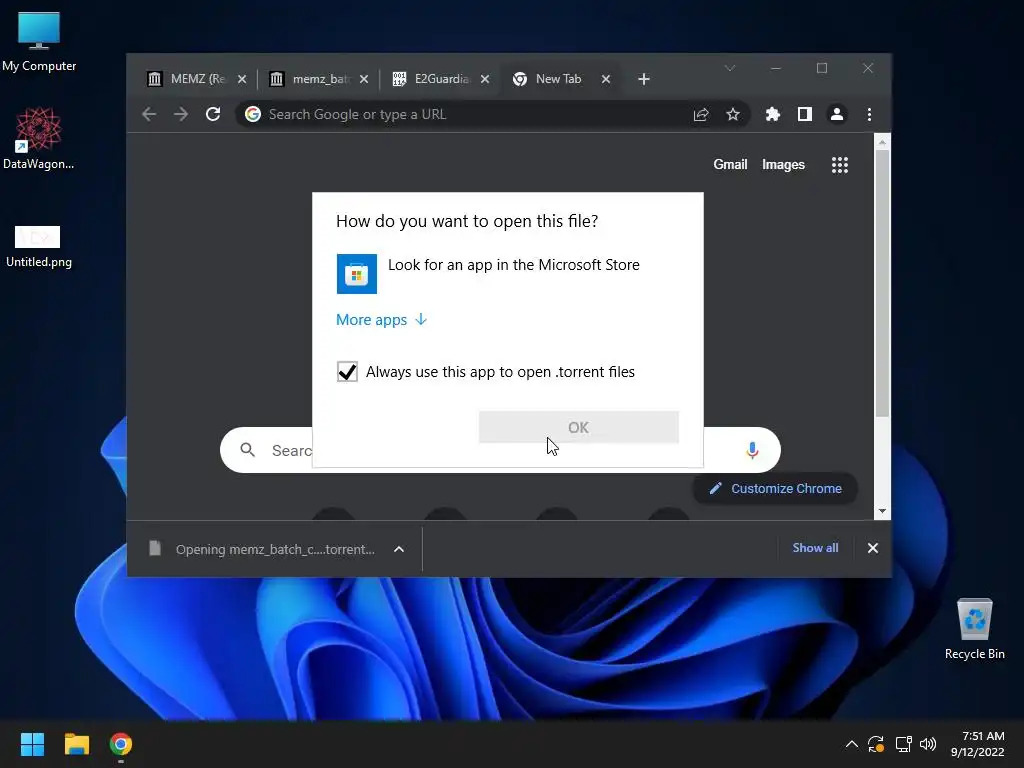Close the memz_batch tab
Image resolution: width=1024 pixels, height=768 pixels.
(364, 79)
